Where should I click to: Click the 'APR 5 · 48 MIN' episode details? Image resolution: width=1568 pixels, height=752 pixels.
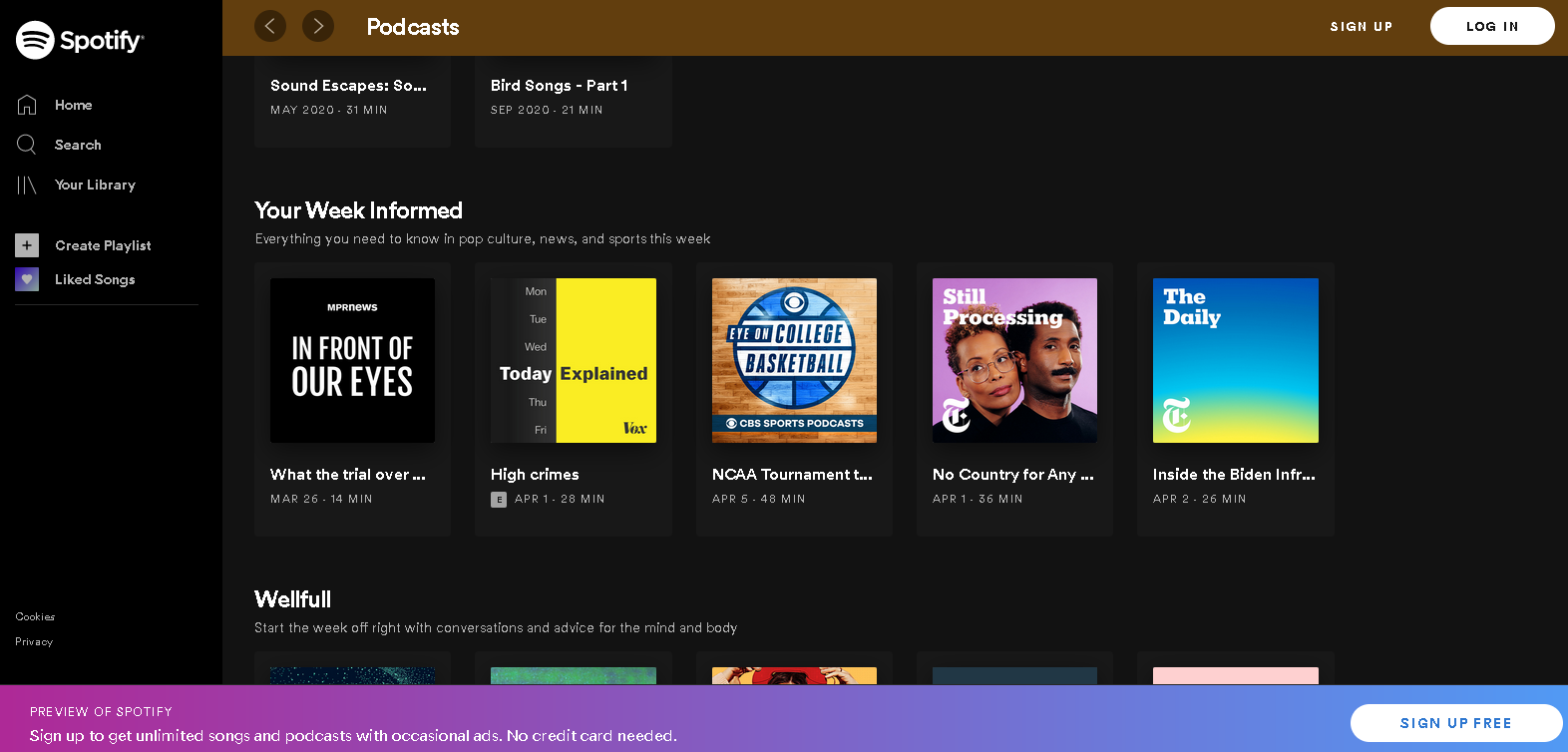click(x=759, y=499)
